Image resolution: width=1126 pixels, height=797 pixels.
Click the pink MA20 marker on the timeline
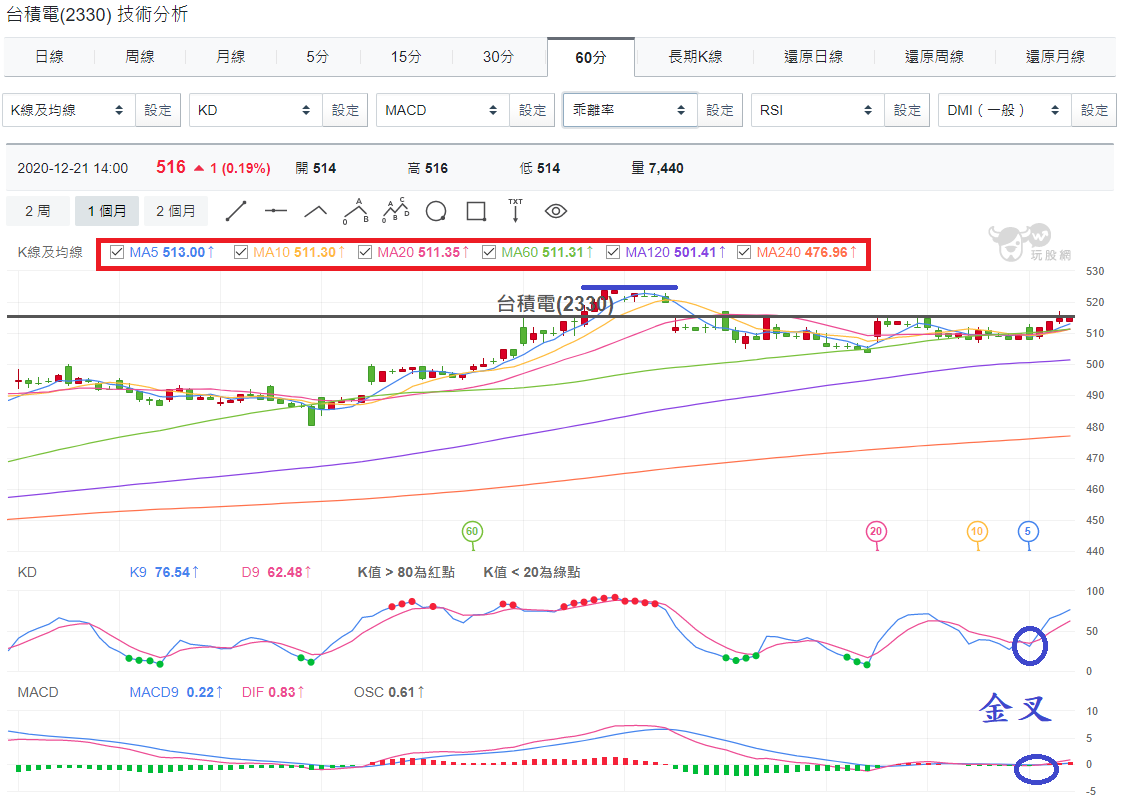(876, 532)
